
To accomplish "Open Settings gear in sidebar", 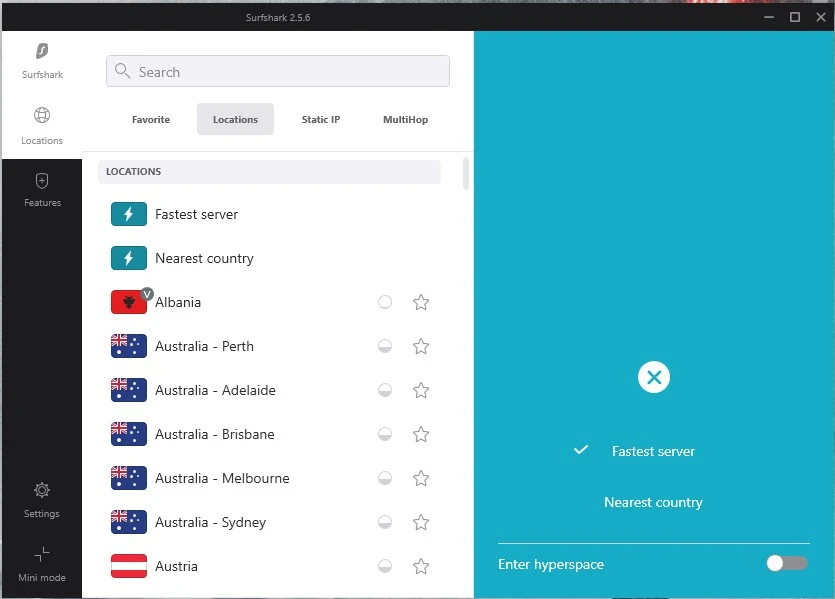I will (x=42, y=491).
